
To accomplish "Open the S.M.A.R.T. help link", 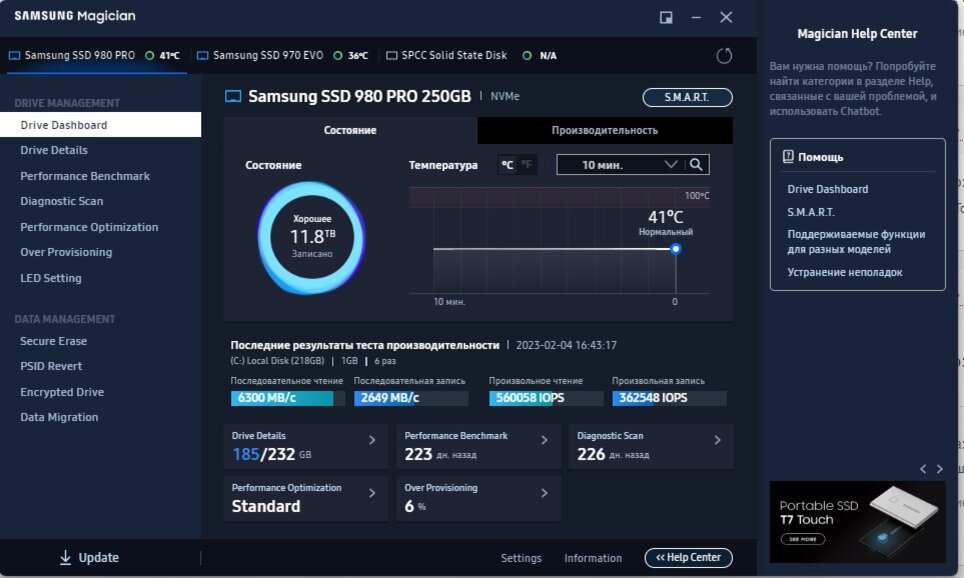I will point(811,212).
